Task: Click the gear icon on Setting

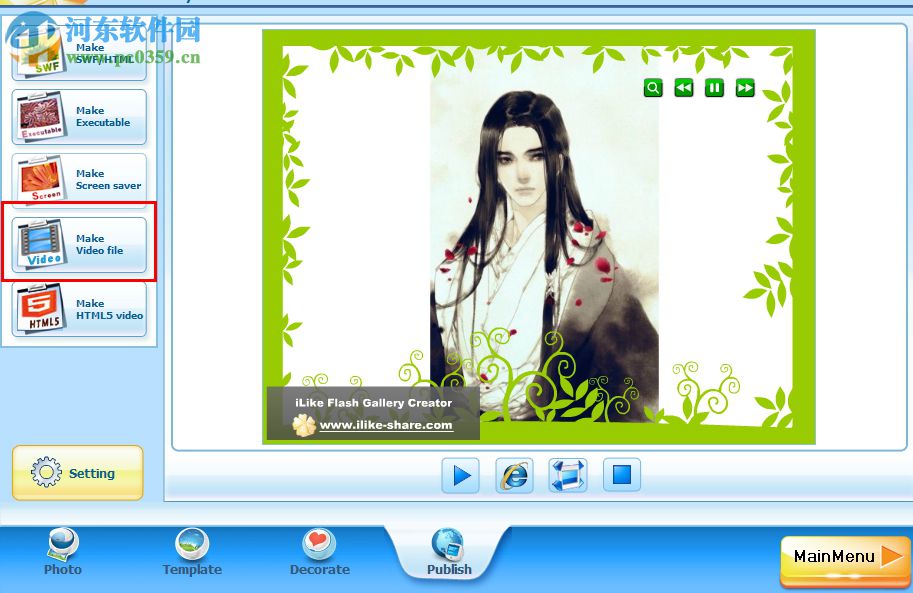Action: tap(46, 472)
